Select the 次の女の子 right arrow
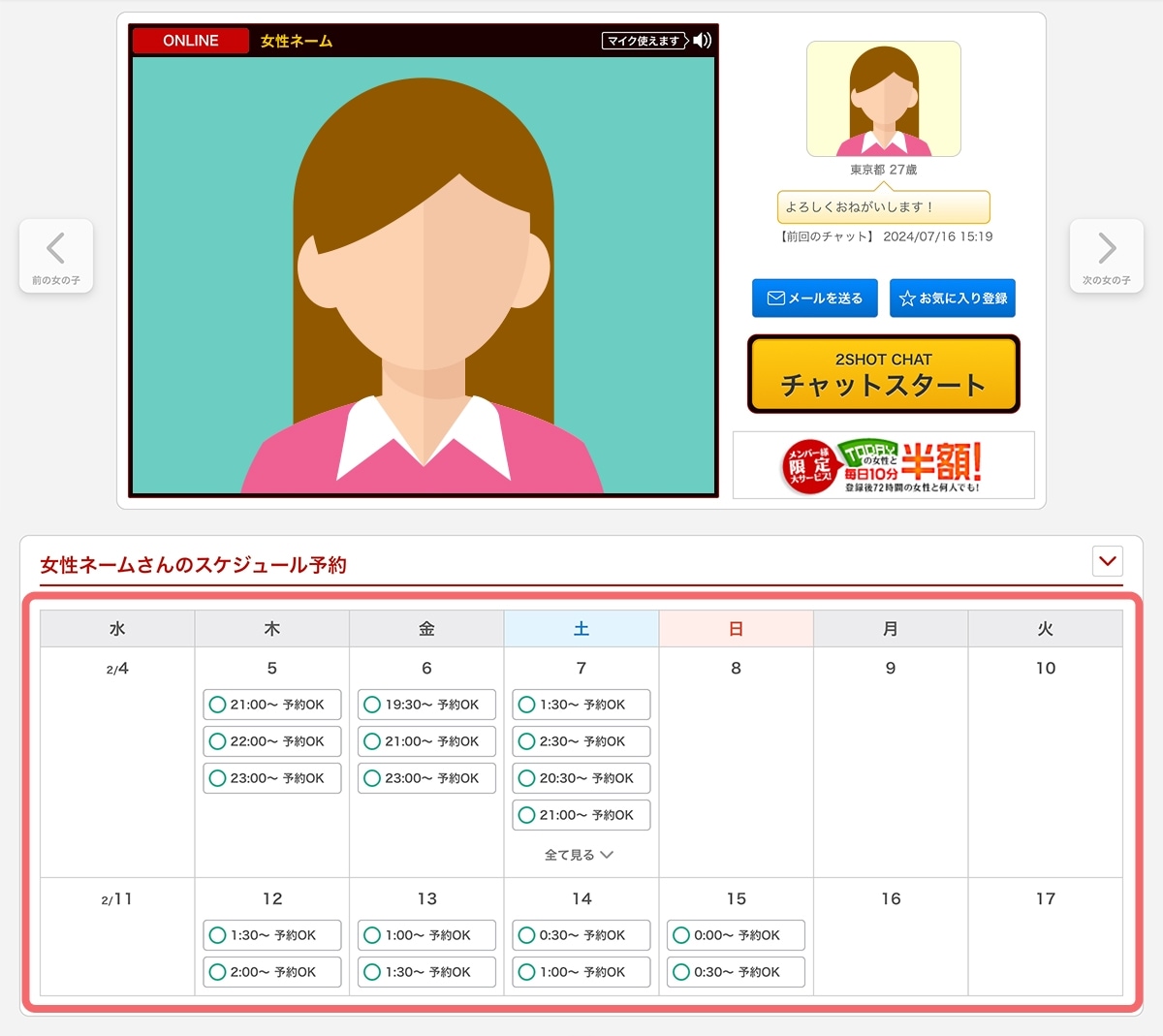1163x1036 pixels. [1106, 256]
